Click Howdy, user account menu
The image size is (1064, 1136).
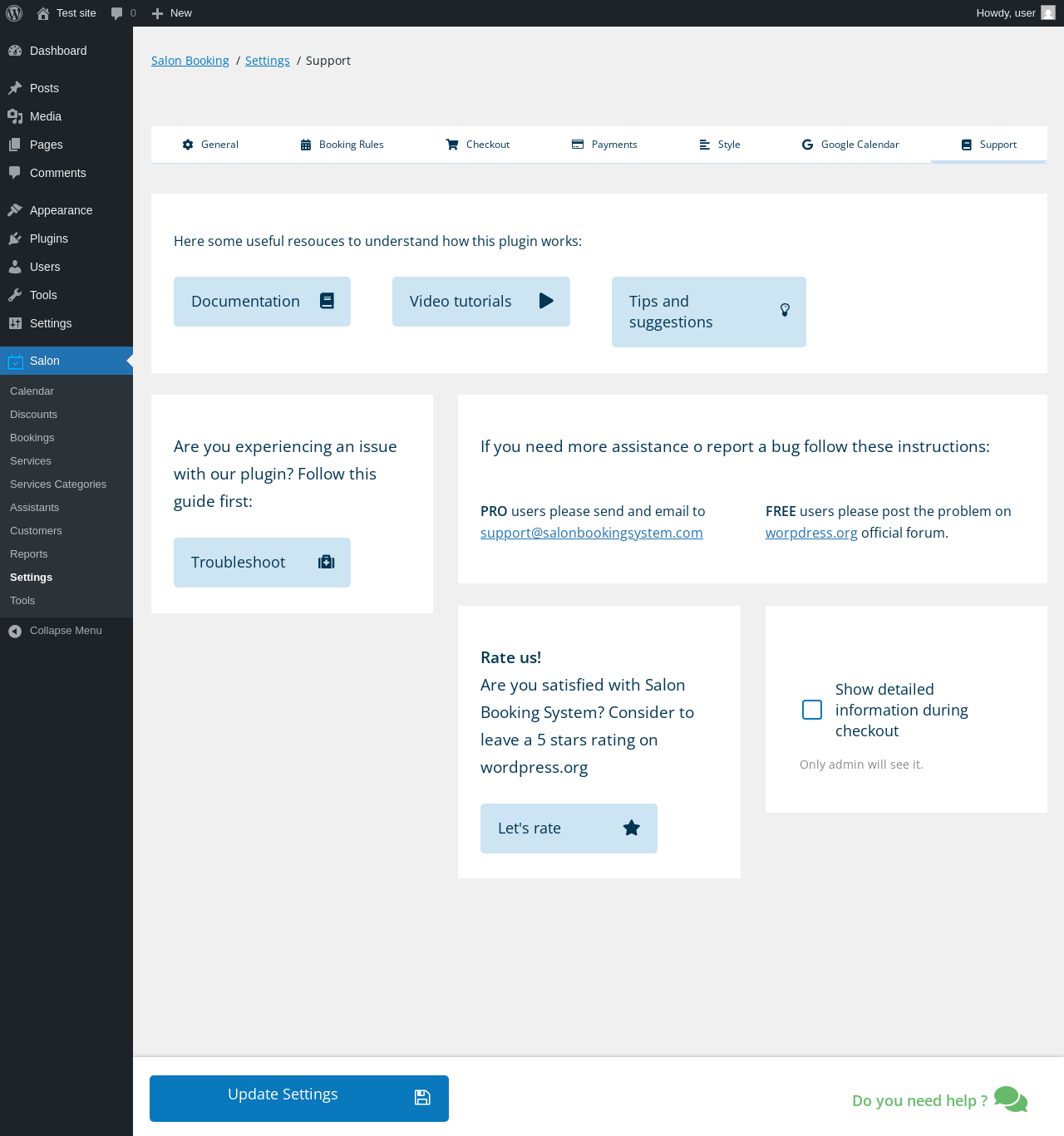(1015, 13)
